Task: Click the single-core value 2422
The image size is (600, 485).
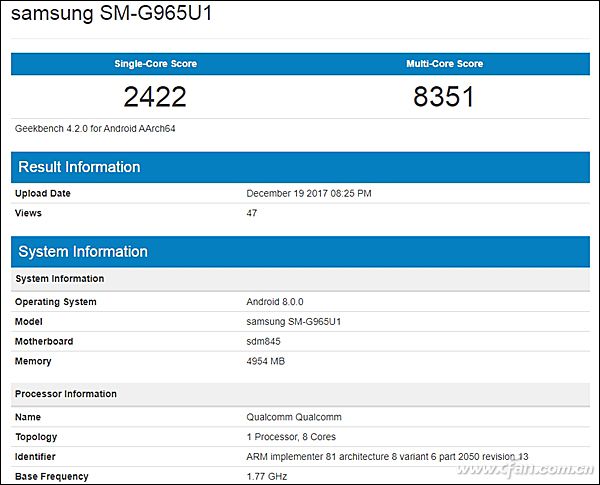Action: 155,96
